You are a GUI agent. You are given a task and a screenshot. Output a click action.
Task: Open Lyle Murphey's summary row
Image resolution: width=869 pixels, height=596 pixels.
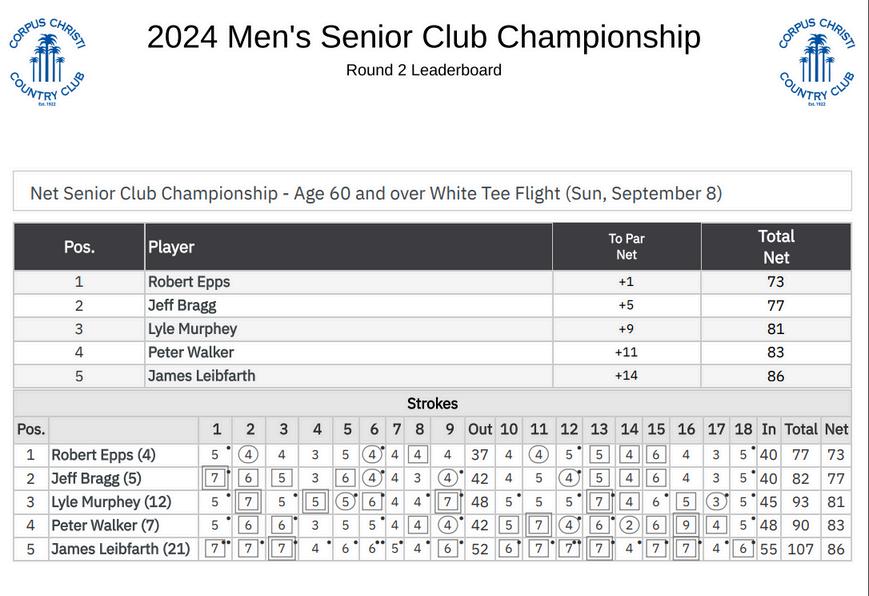[192, 329]
